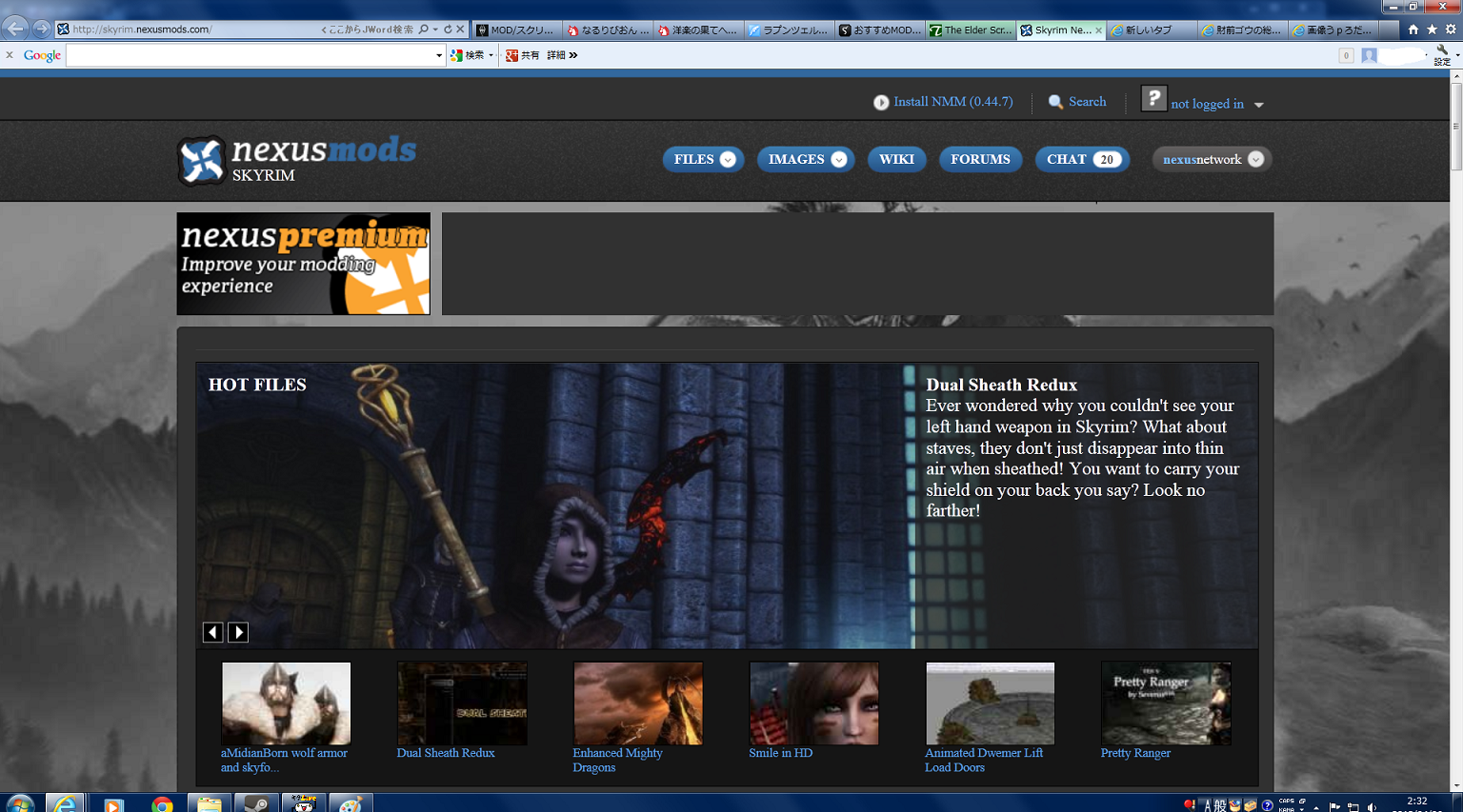This screenshot has width=1463, height=812.
Task: Click the nexus premium banner
Action: [303, 264]
